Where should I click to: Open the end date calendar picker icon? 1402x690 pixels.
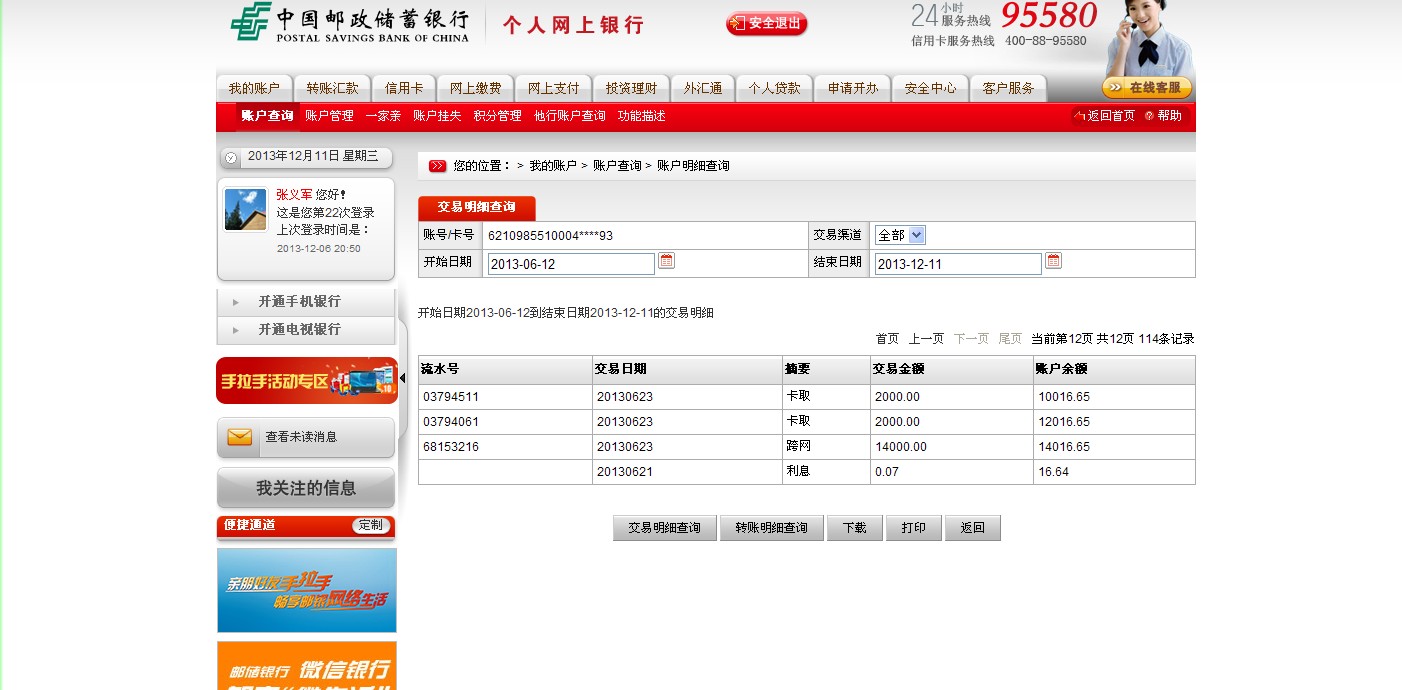click(x=1053, y=261)
